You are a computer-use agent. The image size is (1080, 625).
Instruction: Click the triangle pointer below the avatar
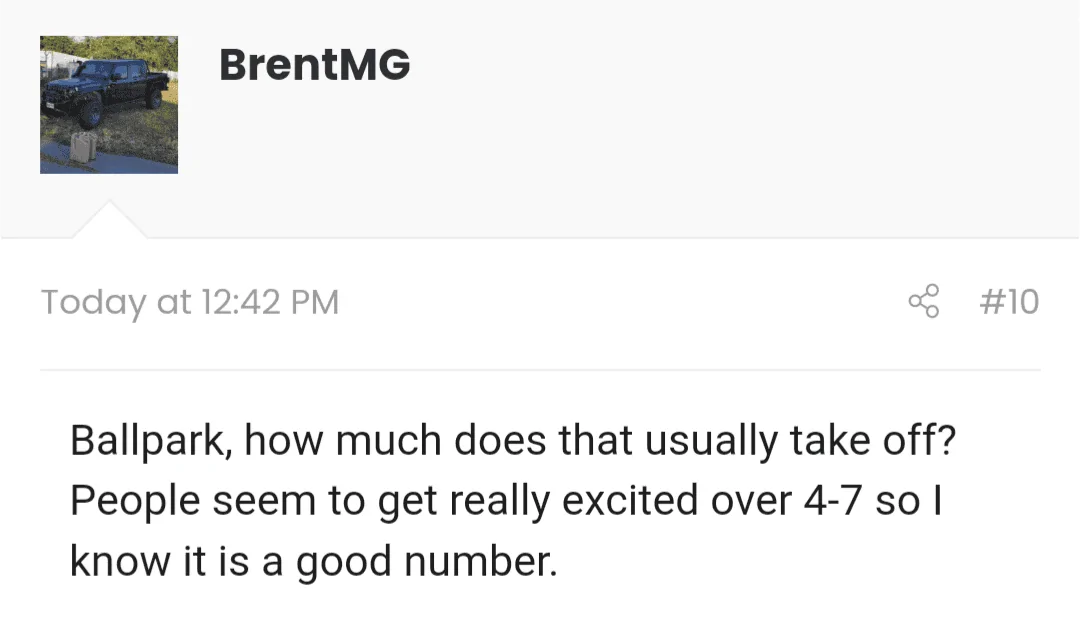(x=110, y=221)
